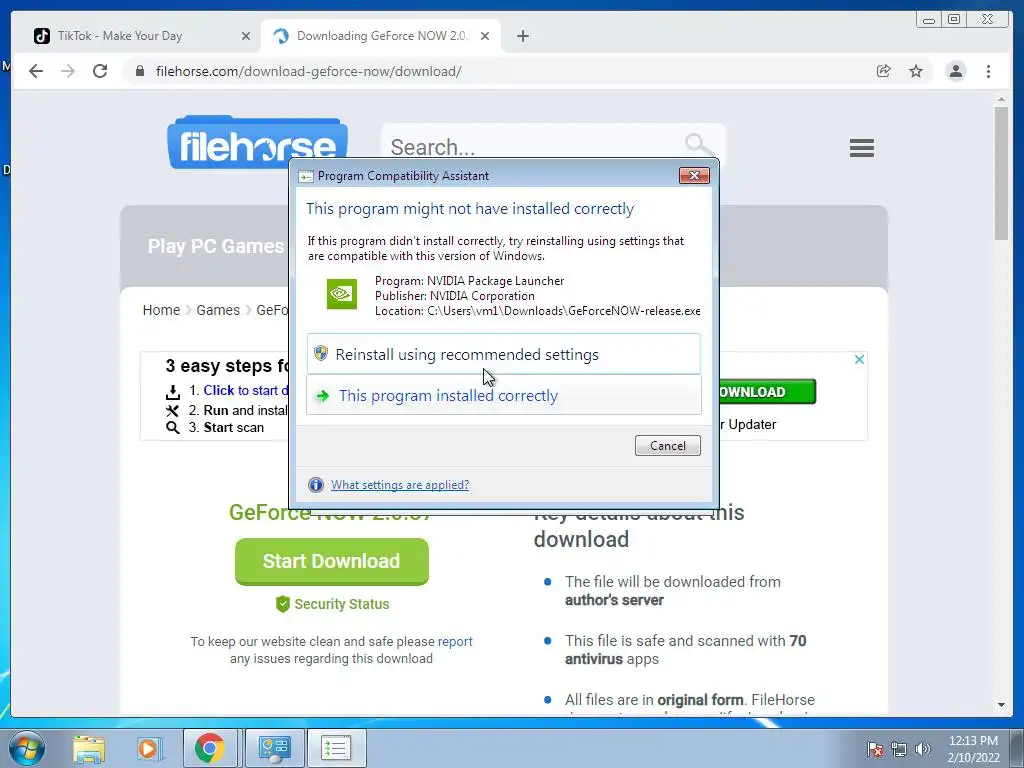Viewport: 1024px width, 768px height.
Task: Click the Run and install step in ad
Action: tap(238, 410)
